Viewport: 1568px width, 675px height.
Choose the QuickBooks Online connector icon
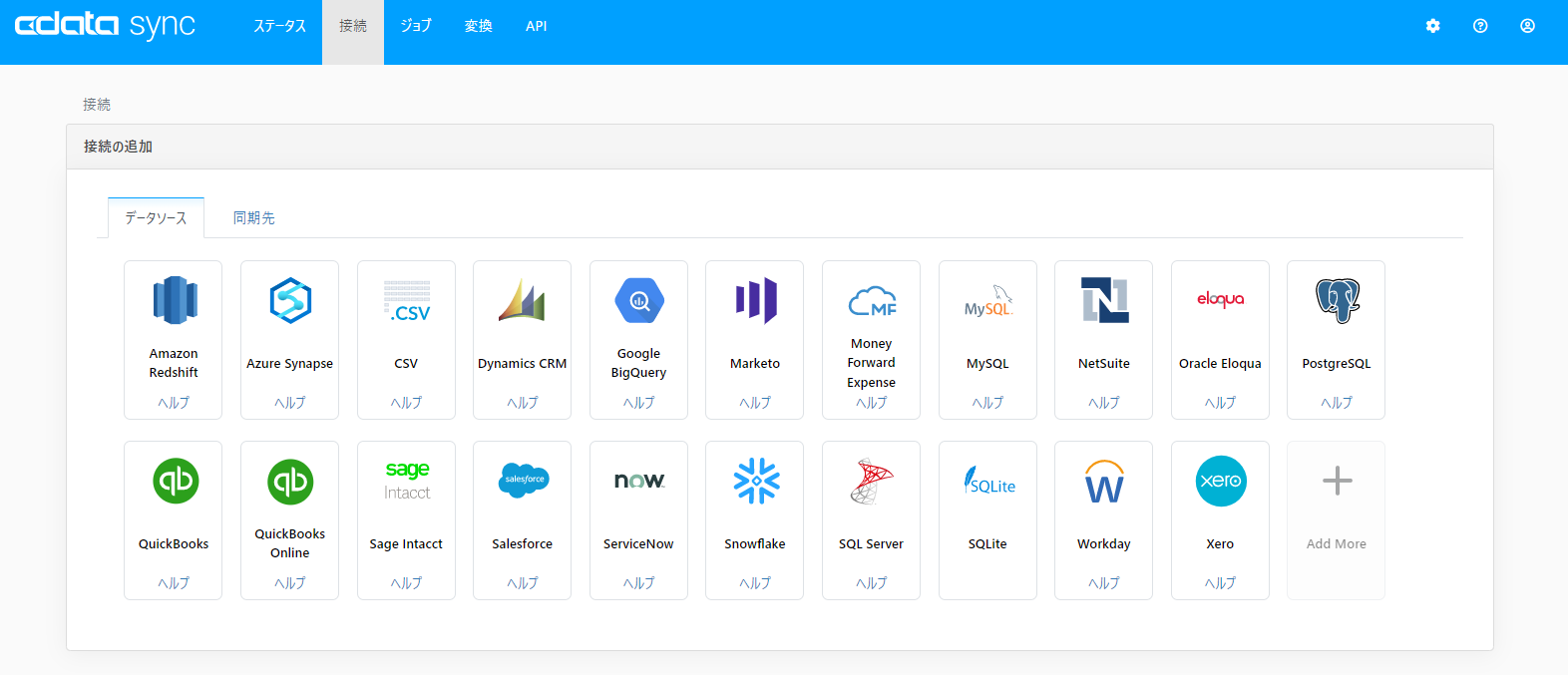click(x=290, y=482)
